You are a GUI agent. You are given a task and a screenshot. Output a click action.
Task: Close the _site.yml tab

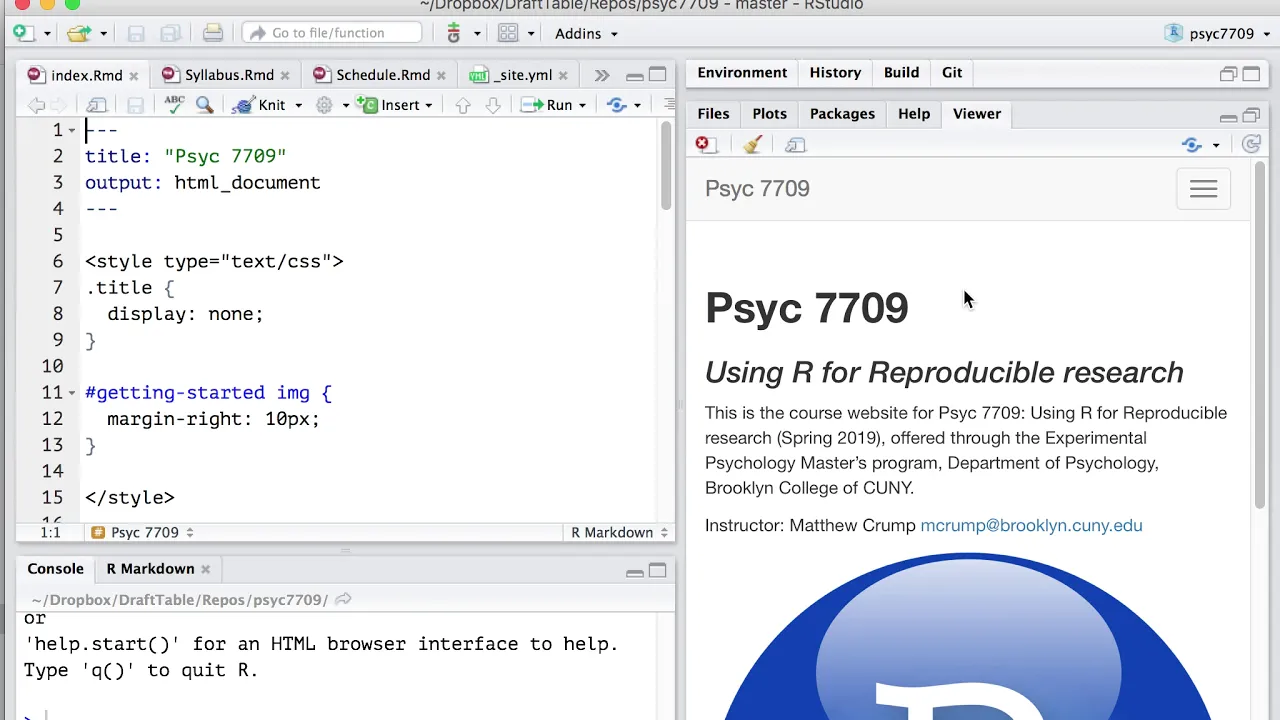pyautogui.click(x=563, y=75)
